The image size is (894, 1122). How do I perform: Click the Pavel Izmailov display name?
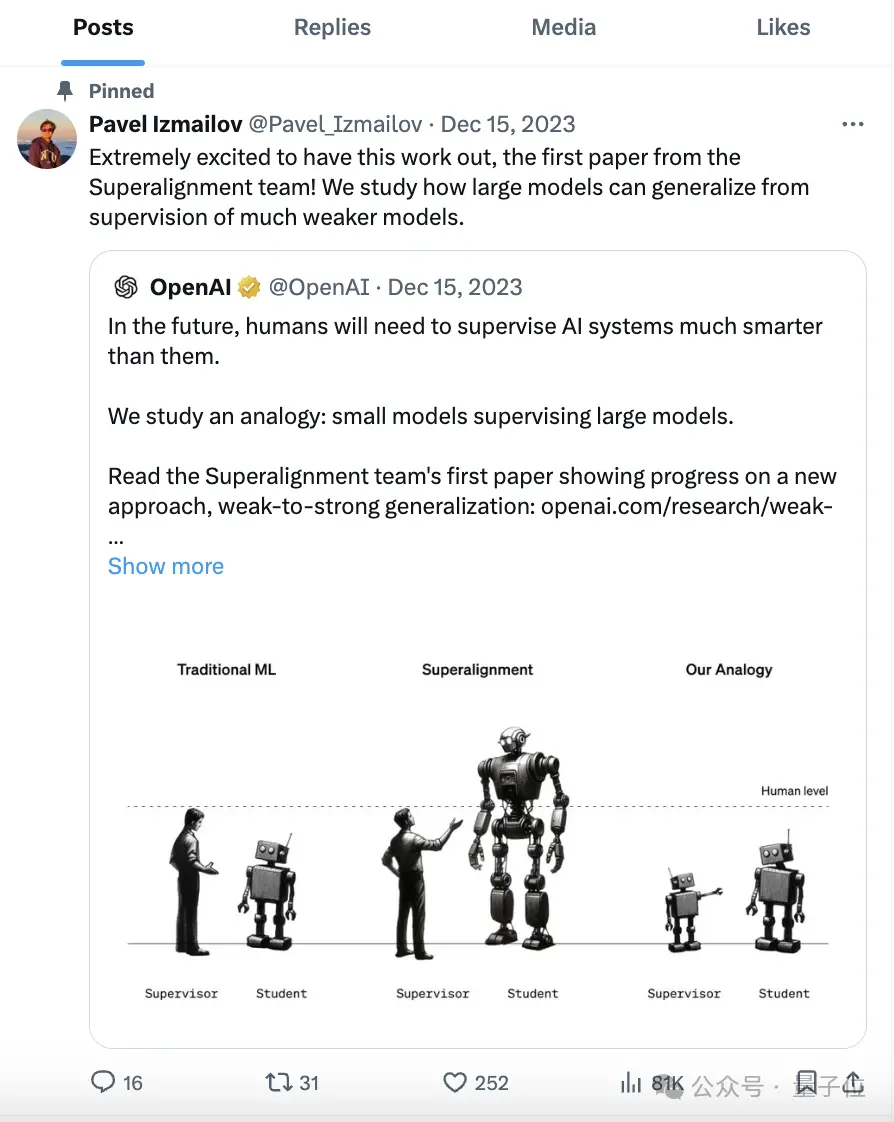[x=165, y=125]
